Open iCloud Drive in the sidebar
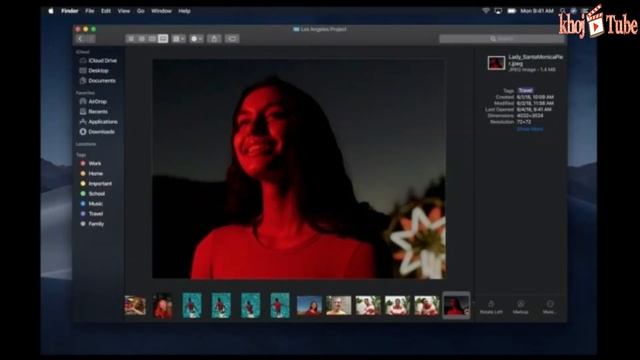The image size is (640, 360). coord(98,60)
